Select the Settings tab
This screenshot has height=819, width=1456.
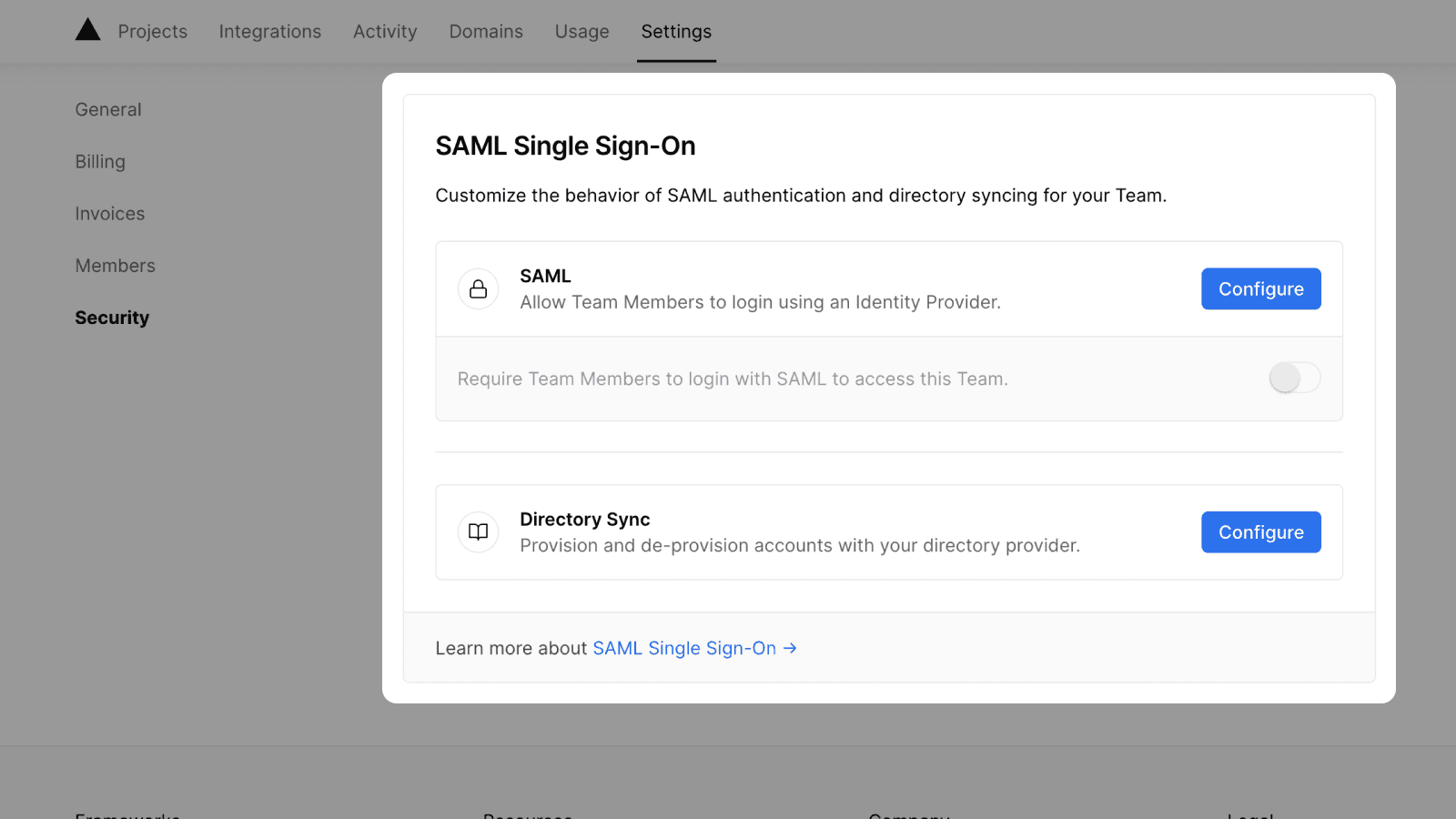[x=676, y=32]
